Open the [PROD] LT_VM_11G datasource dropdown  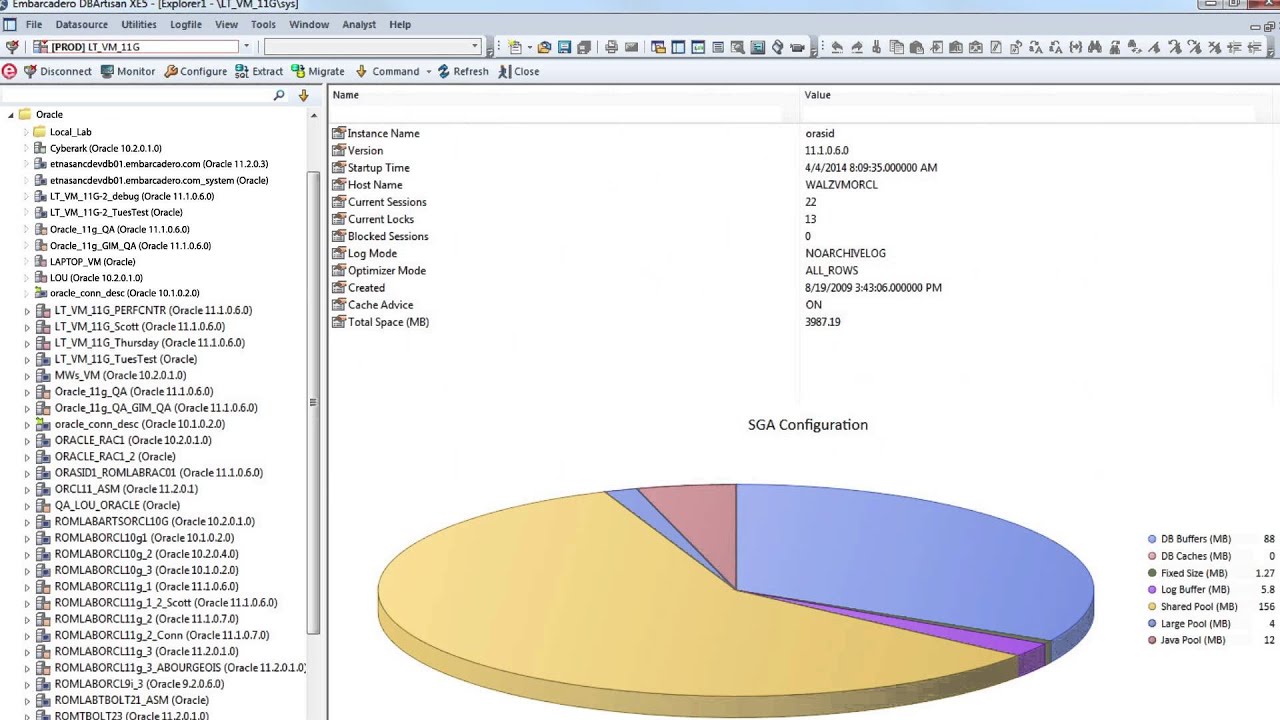coord(246,47)
